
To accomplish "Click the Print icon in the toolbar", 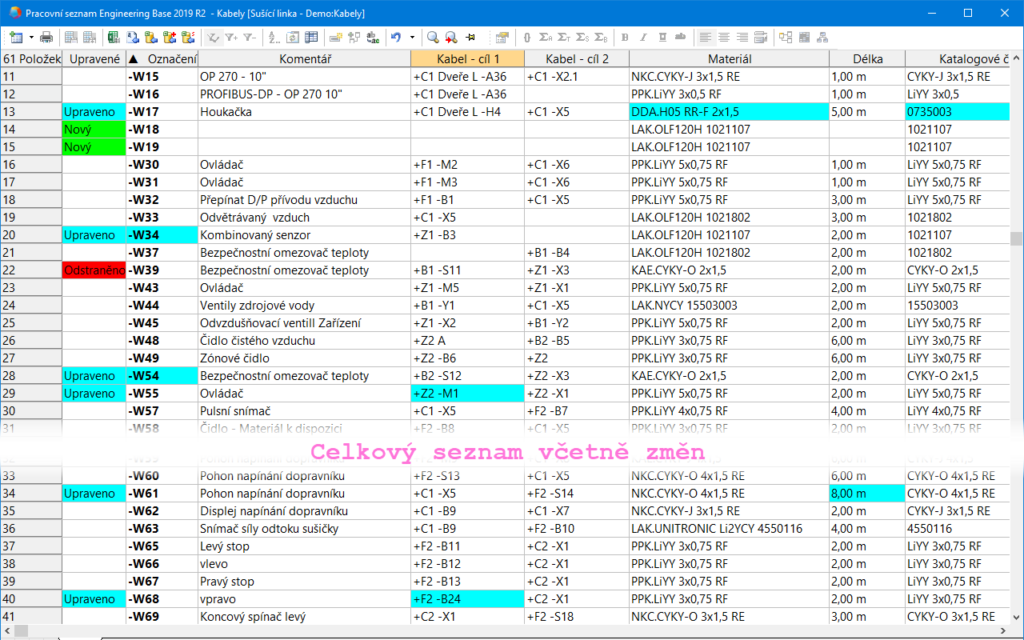I will pyautogui.click(x=46, y=37).
